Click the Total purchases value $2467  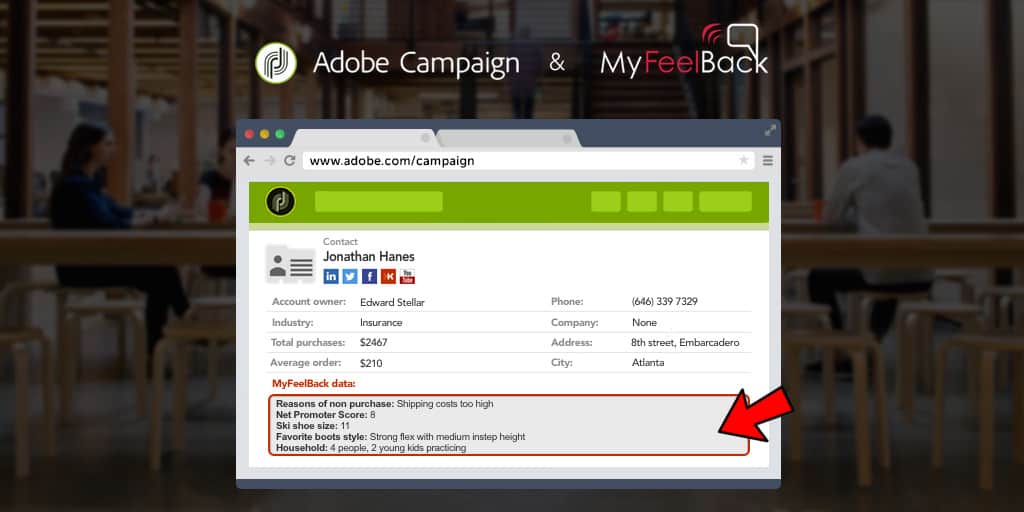[x=374, y=342]
